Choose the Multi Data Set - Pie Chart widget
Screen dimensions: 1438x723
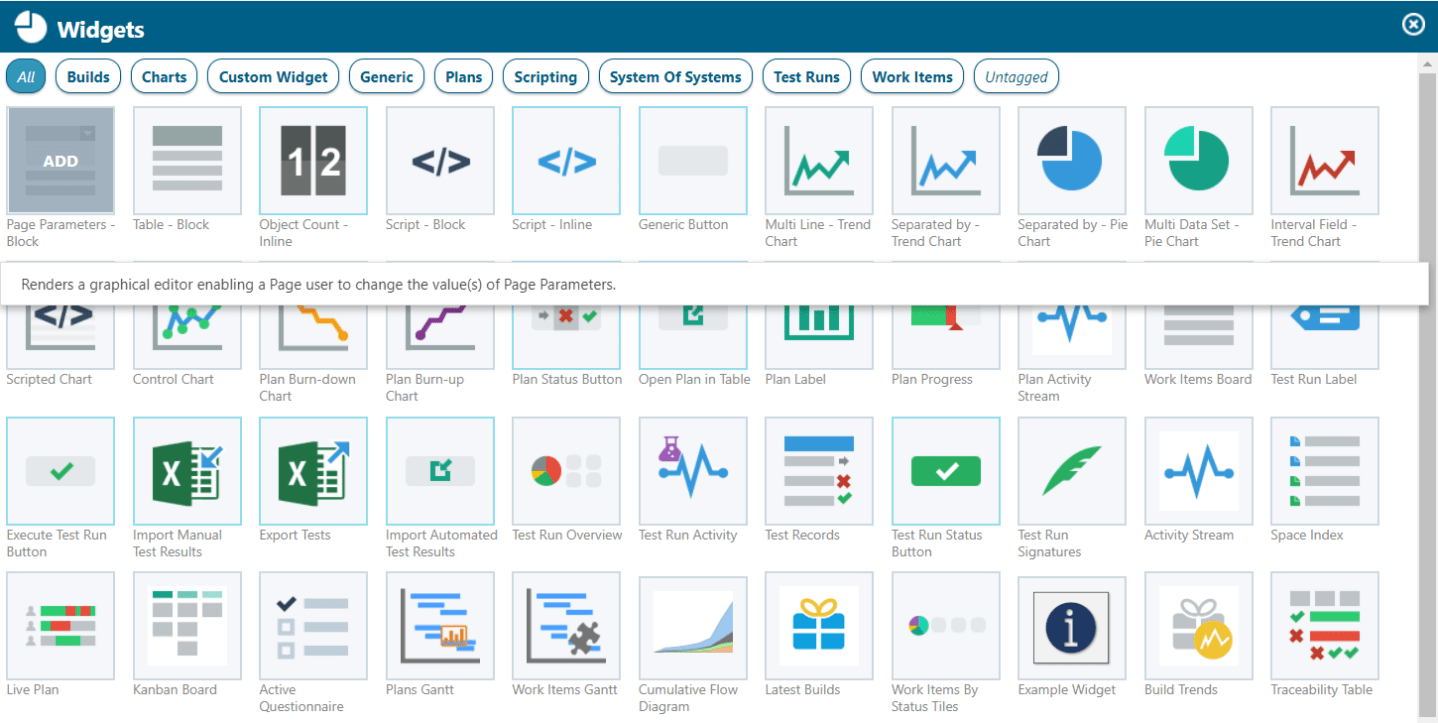click(1198, 160)
